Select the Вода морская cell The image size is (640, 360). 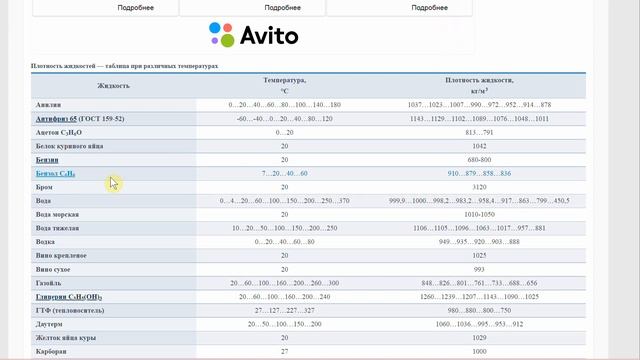click(x=113, y=215)
